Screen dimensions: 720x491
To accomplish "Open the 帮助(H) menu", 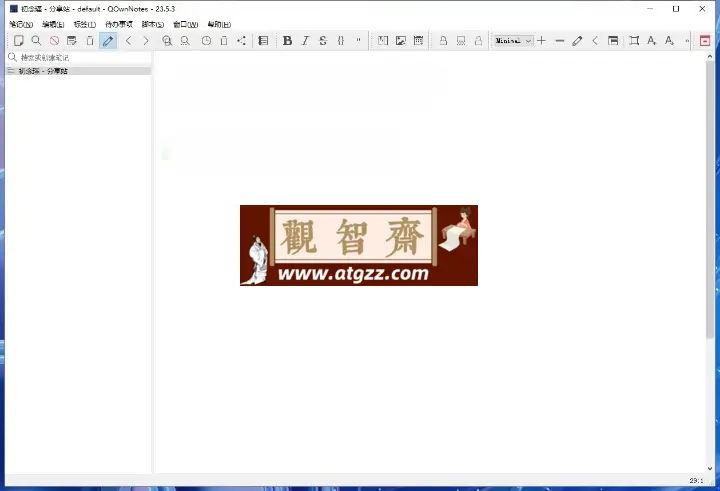I will point(219,24).
